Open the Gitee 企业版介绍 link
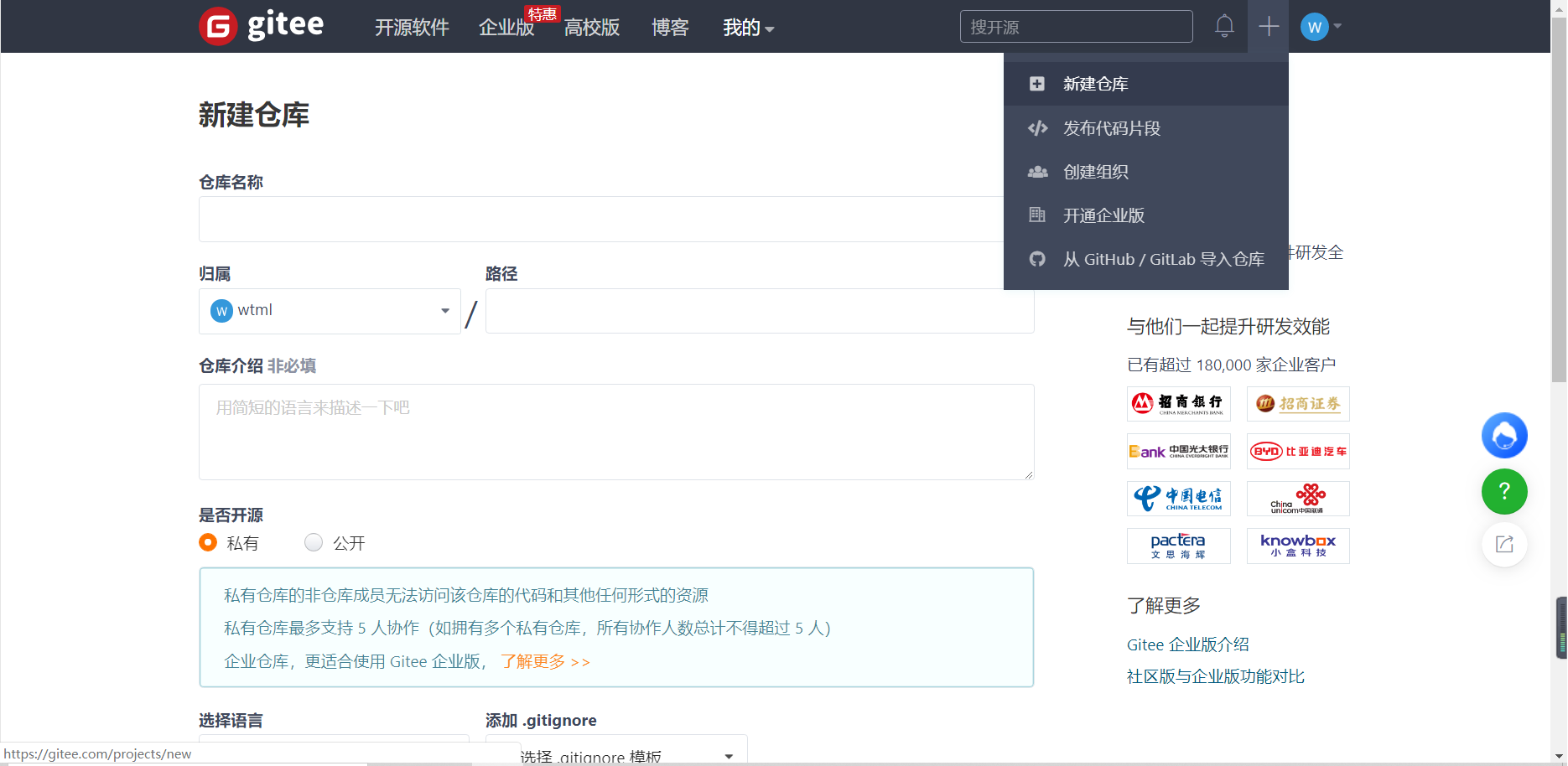 pos(1187,644)
